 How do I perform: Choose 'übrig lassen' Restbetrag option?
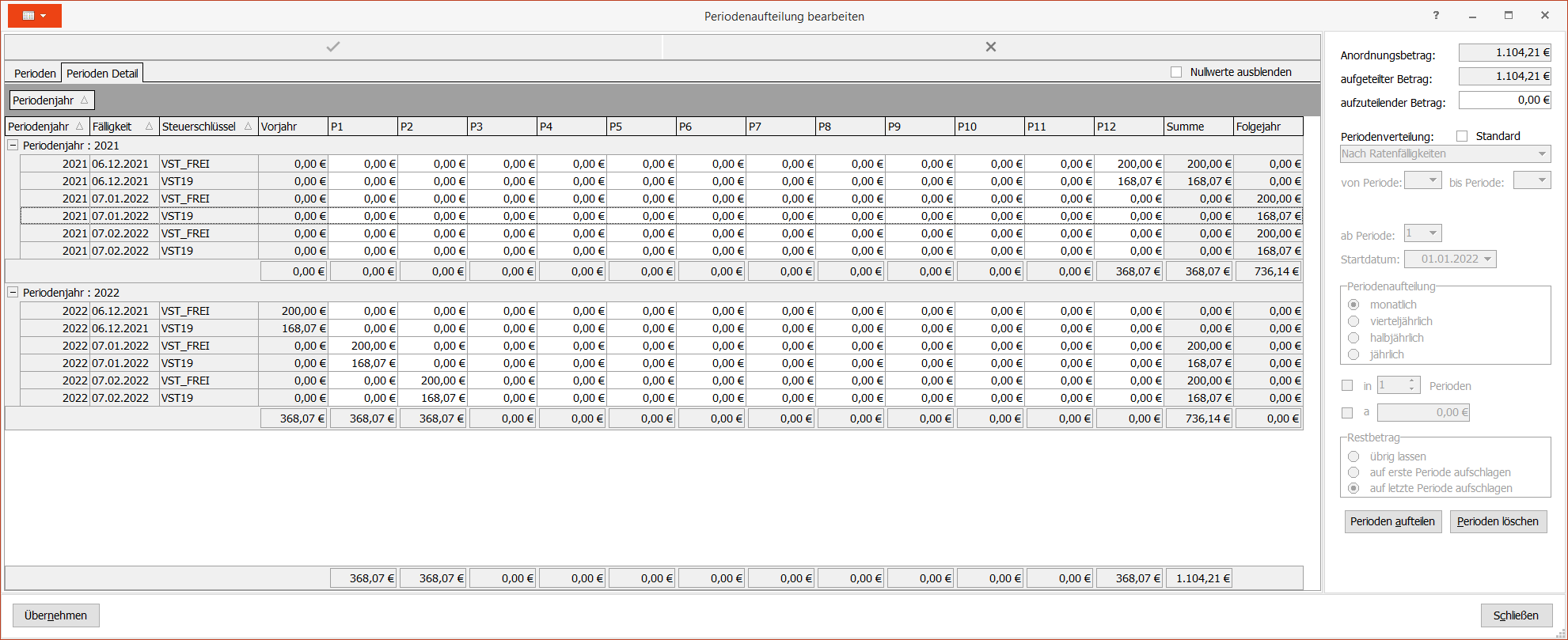[1353, 456]
